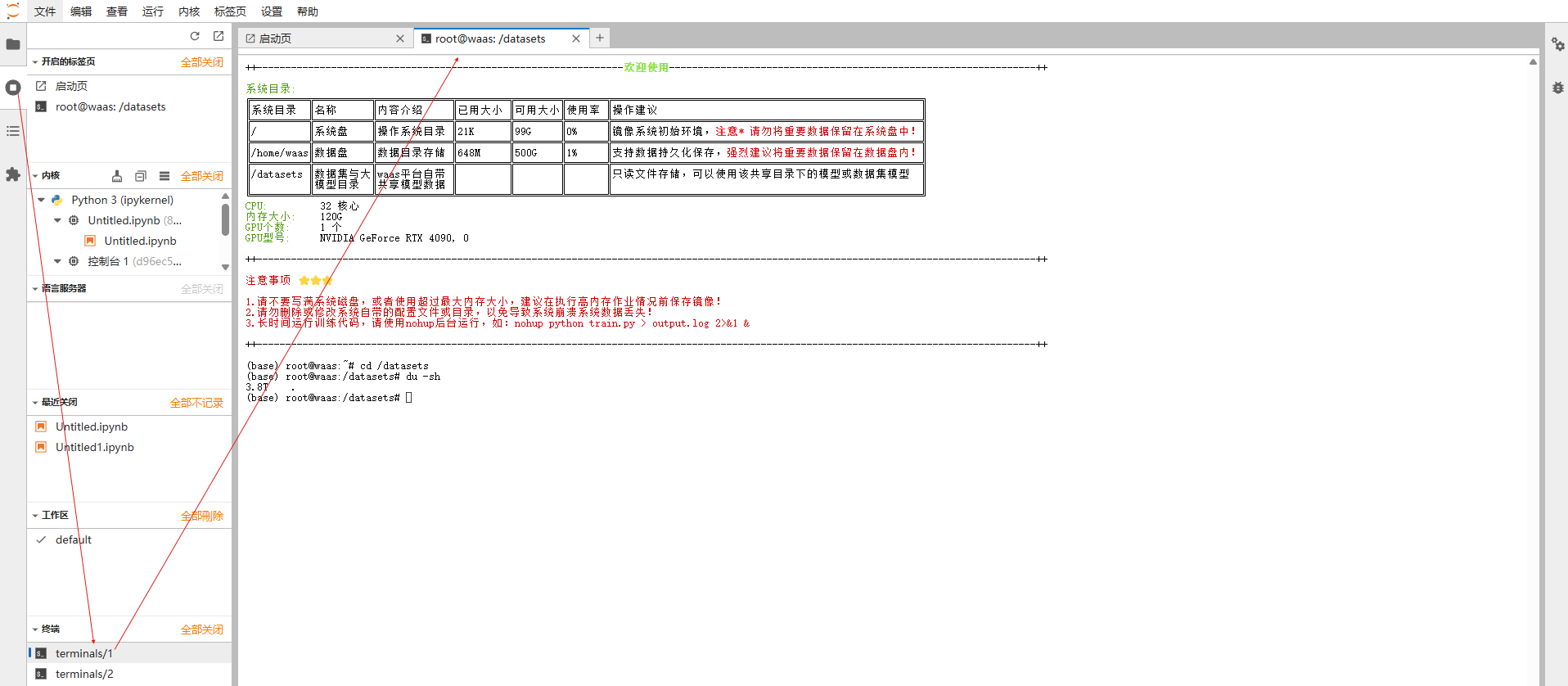Open property inspector gears icon on right sidebar
This screenshot has width=1568, height=686.
pyautogui.click(x=1557, y=44)
